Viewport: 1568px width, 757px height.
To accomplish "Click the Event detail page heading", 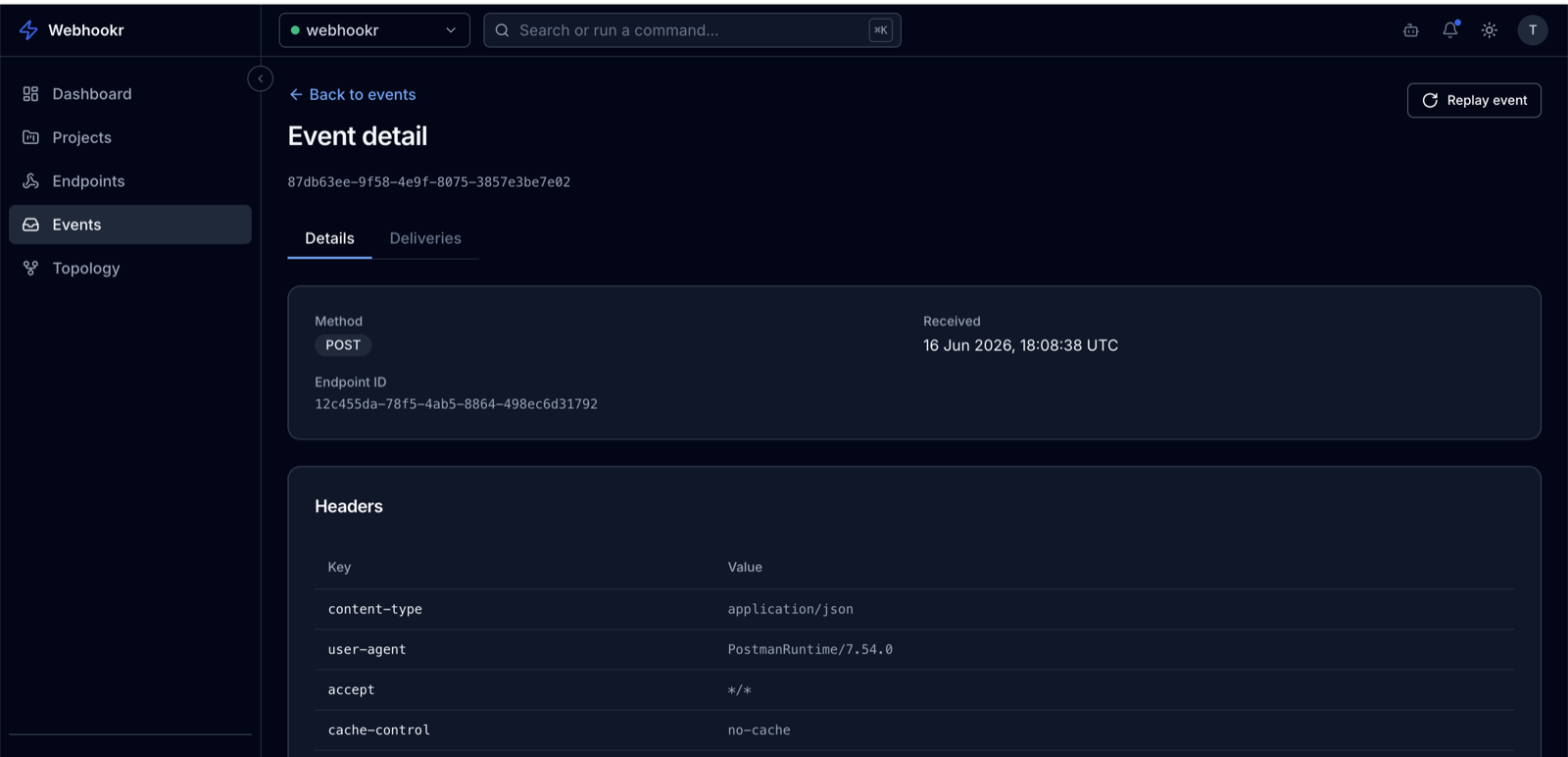I will click(x=358, y=136).
